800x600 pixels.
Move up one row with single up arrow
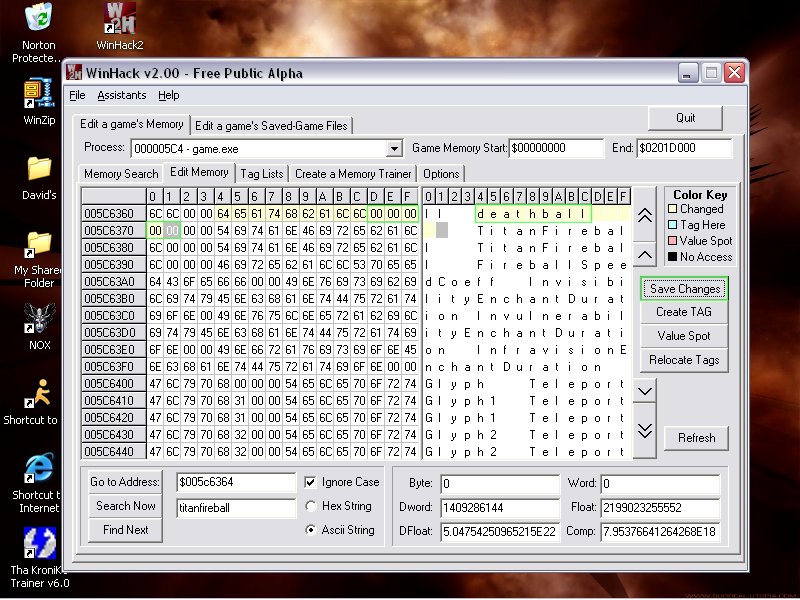click(644, 254)
